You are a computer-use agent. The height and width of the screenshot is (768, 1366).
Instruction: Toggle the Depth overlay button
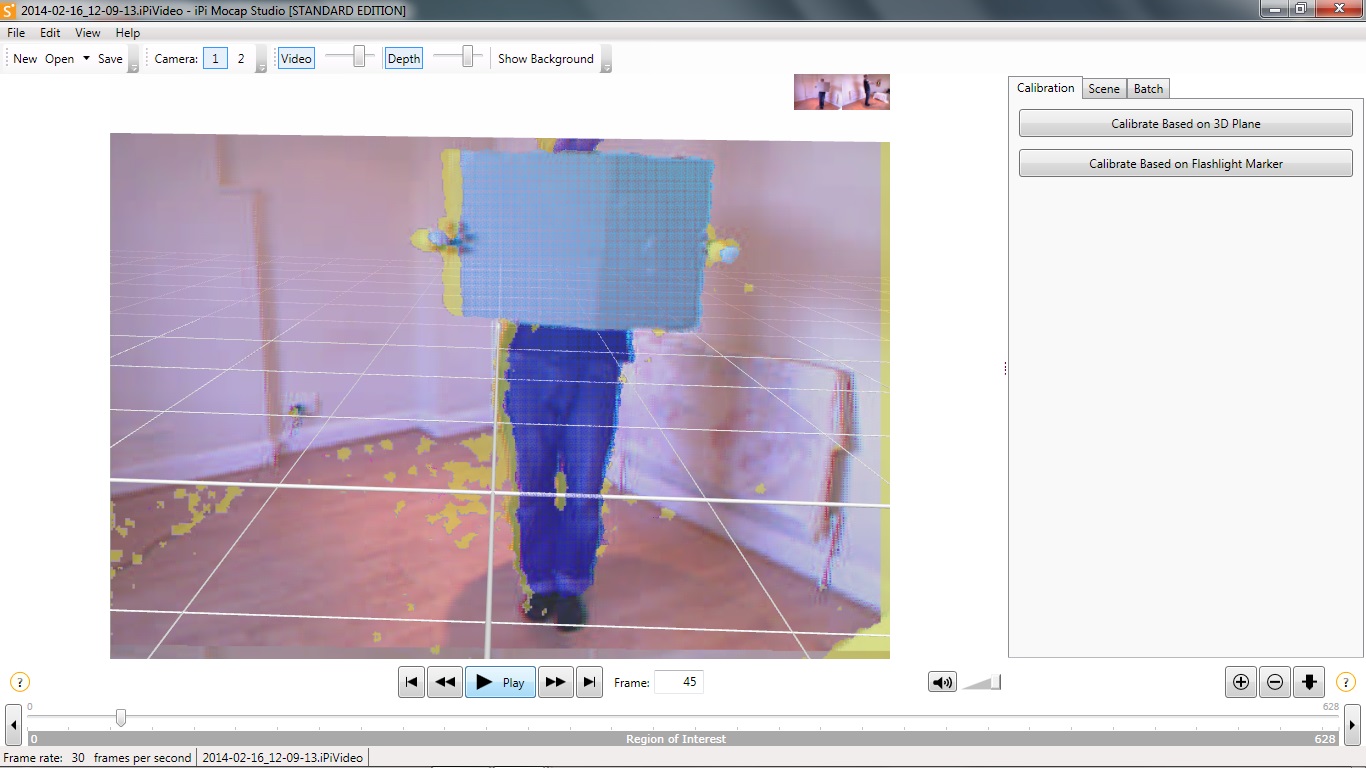(x=404, y=59)
